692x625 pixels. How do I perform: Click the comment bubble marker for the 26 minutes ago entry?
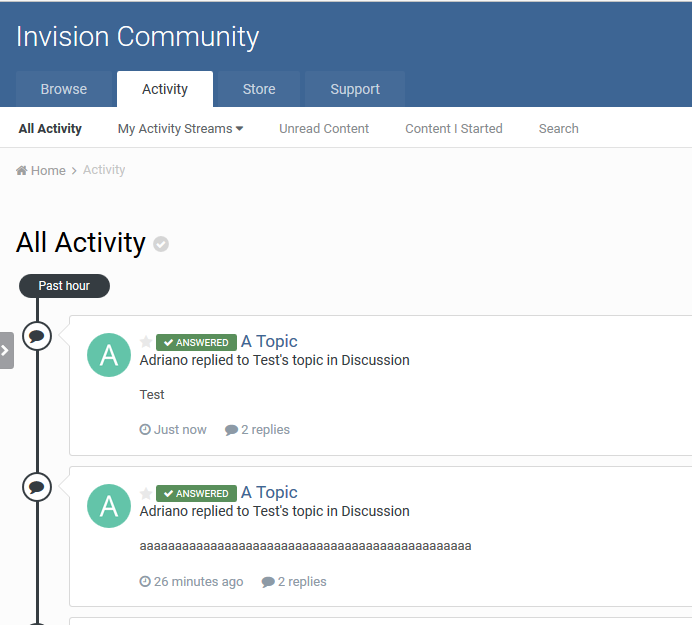pyautogui.click(x=37, y=487)
